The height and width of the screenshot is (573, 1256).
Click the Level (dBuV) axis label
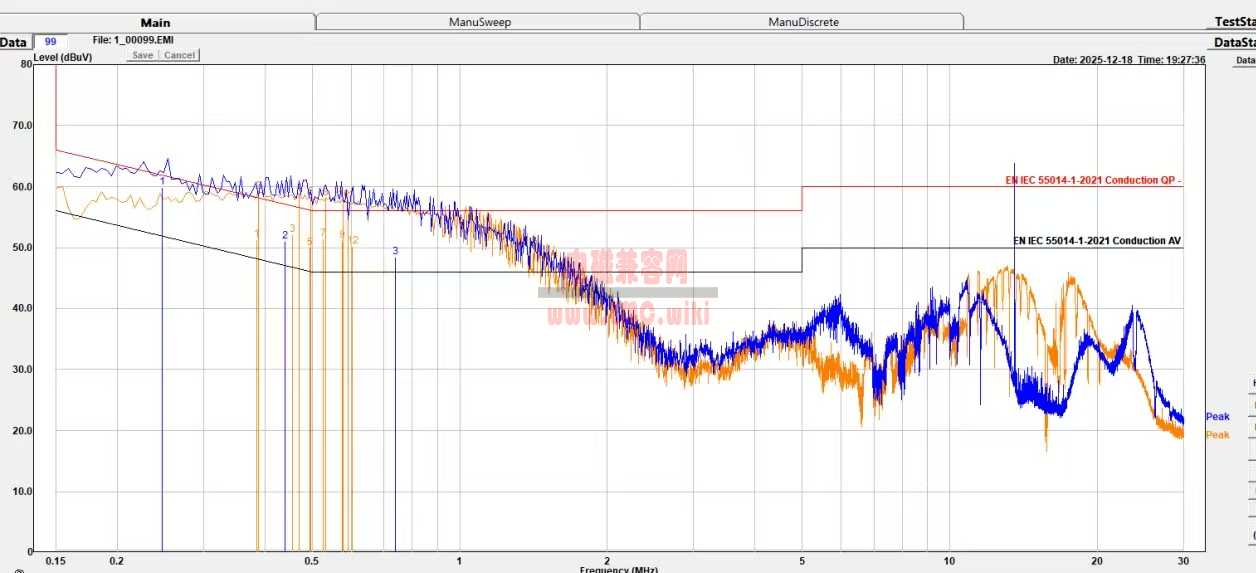(x=62, y=58)
